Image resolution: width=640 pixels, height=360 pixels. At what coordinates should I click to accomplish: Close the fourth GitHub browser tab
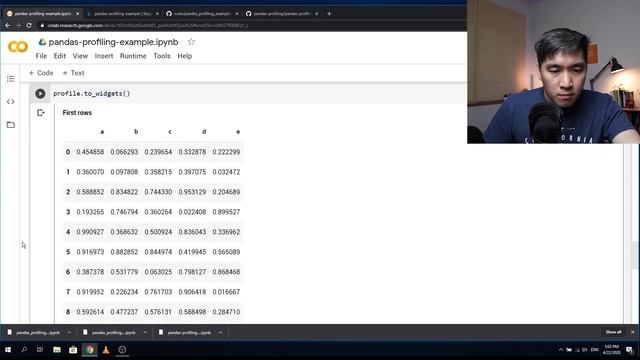coord(316,13)
